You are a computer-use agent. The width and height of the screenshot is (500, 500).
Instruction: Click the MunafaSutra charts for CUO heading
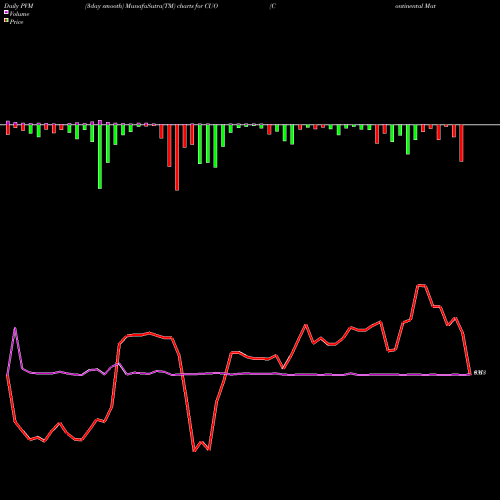pos(151,6)
